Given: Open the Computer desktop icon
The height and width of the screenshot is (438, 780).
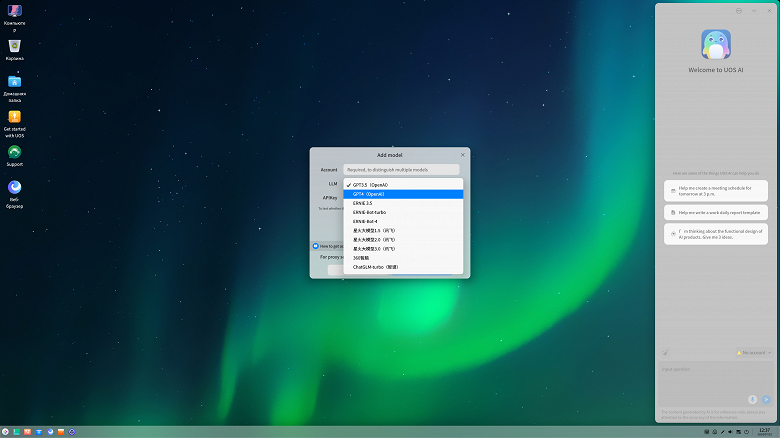Looking at the screenshot, I should pyautogui.click(x=14, y=11).
